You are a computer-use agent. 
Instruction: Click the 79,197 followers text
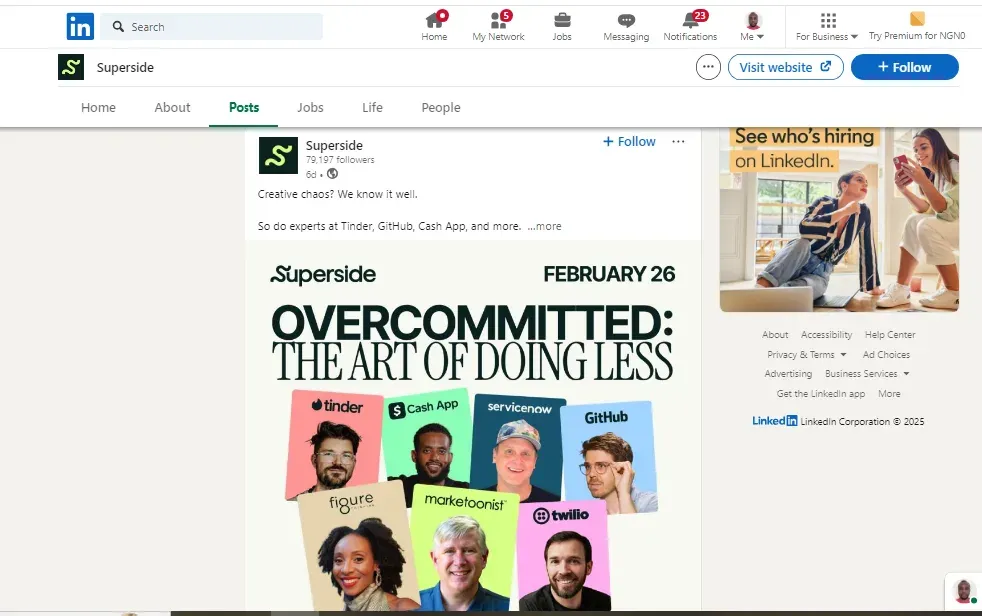(x=340, y=160)
